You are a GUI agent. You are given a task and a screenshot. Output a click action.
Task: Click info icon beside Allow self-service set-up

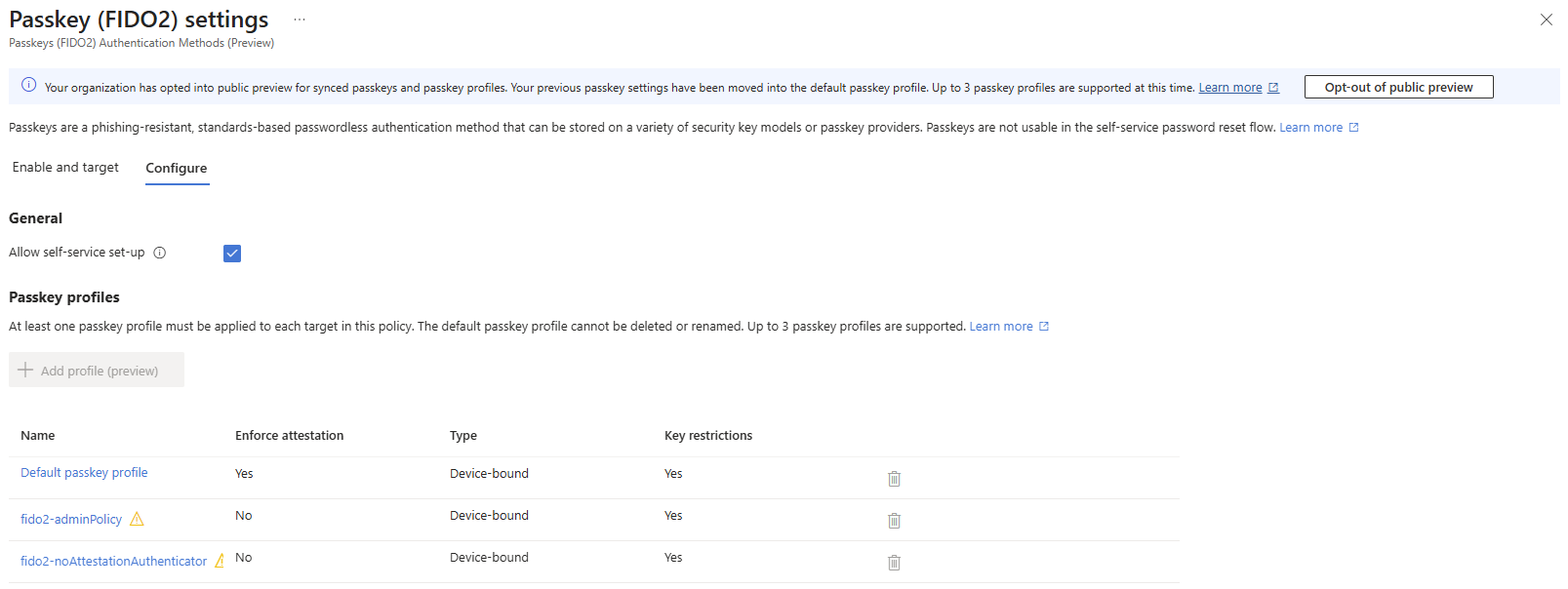(x=160, y=253)
